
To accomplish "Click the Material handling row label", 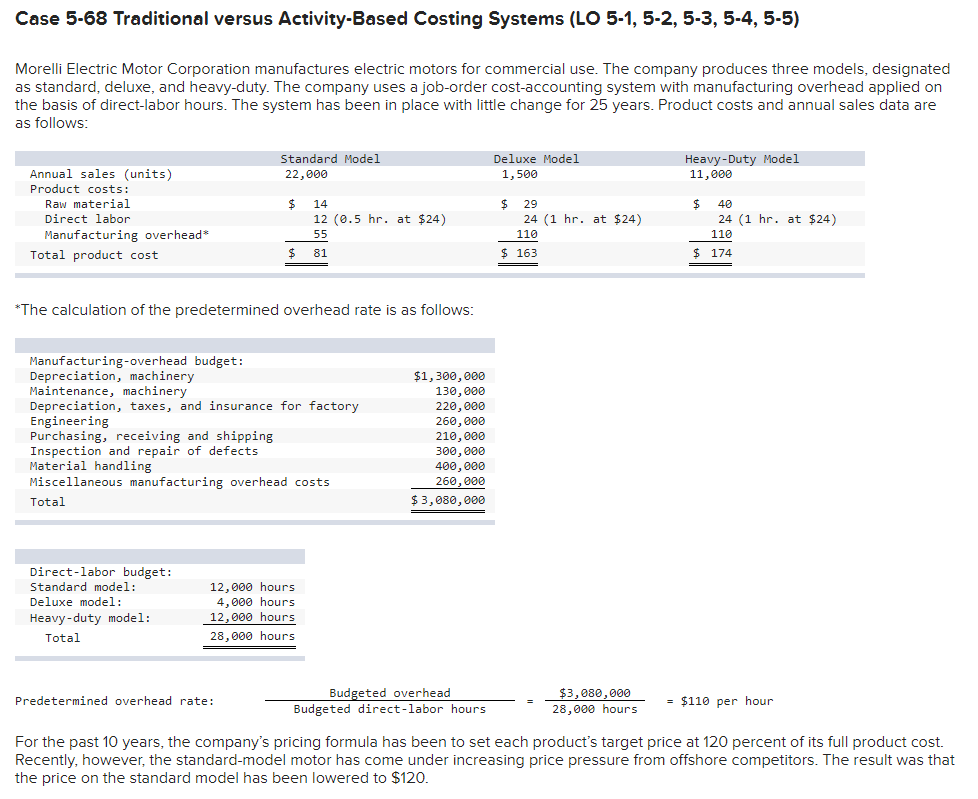I will 90,466.
